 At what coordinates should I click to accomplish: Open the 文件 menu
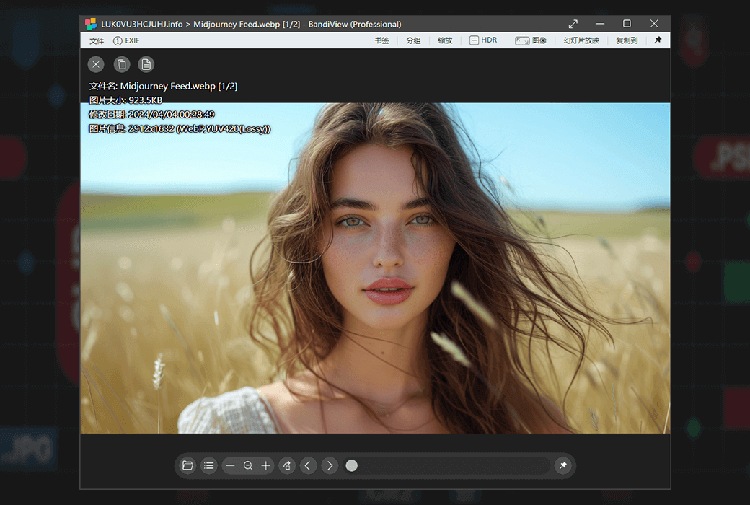(x=96, y=41)
